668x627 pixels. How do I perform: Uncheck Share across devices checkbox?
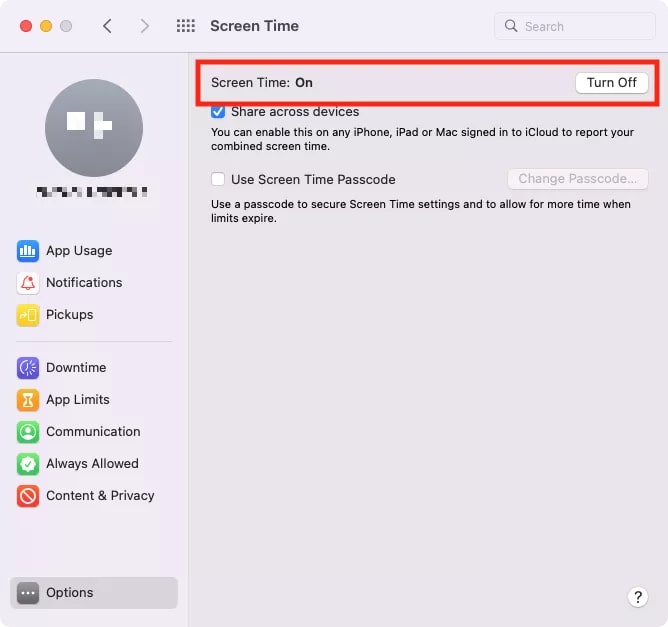(x=218, y=112)
